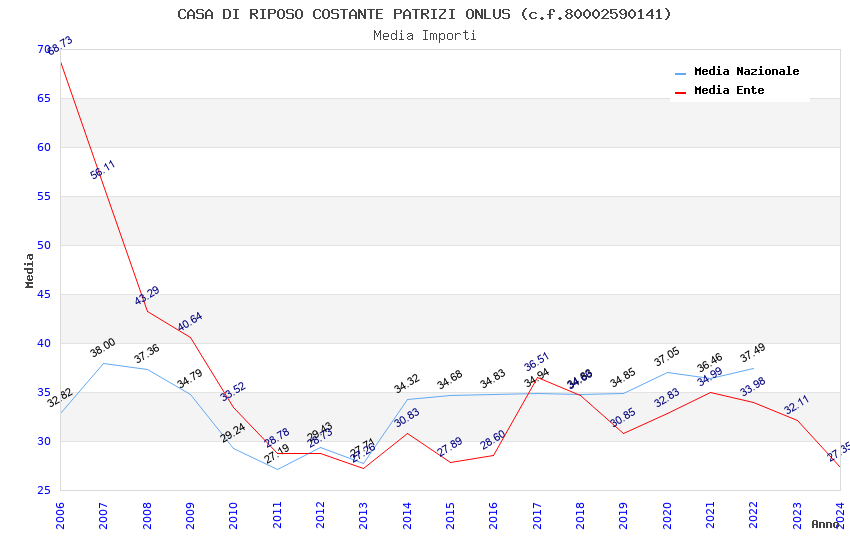Select the 2018 year label
This screenshot has height=550, width=850.
(x=581, y=515)
